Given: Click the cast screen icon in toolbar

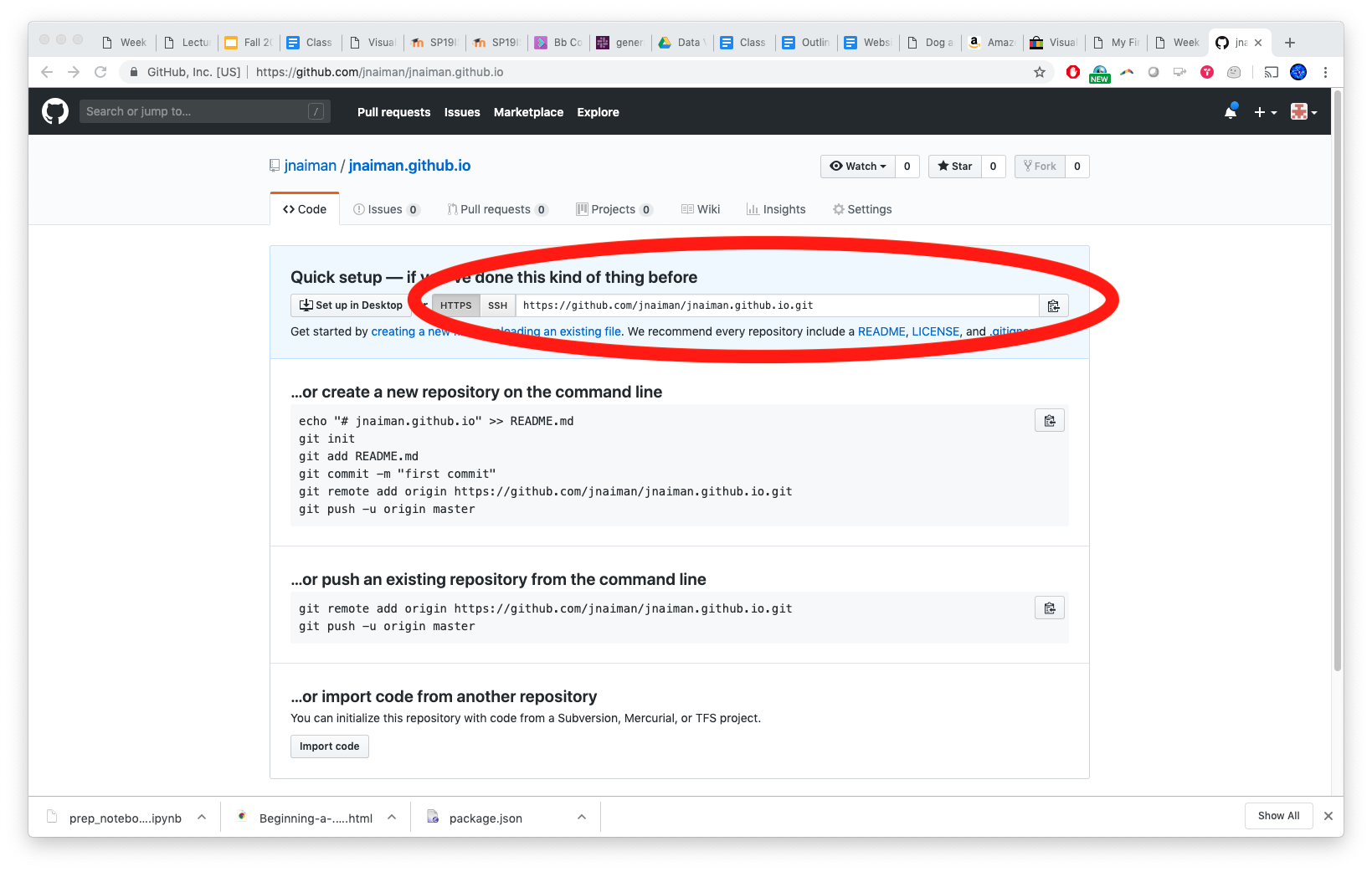Looking at the screenshot, I should pyautogui.click(x=1272, y=72).
